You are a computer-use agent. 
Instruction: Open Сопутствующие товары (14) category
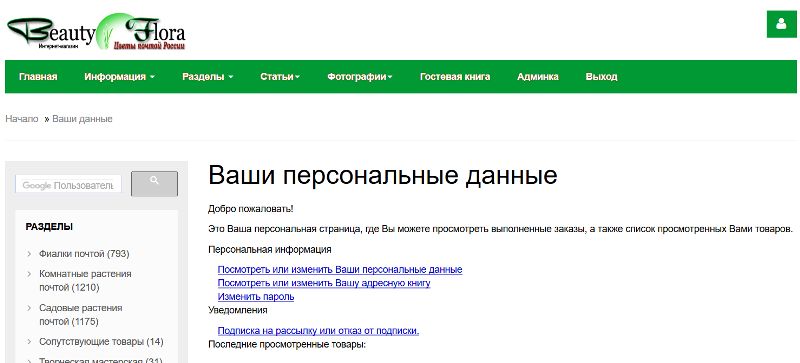click(102, 342)
